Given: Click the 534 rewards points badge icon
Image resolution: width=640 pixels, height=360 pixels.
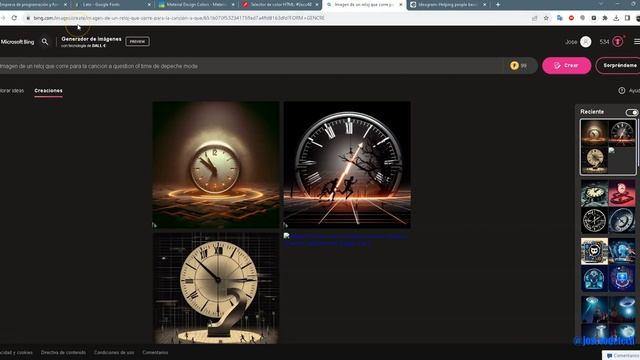Looking at the screenshot, I should [x=618, y=42].
